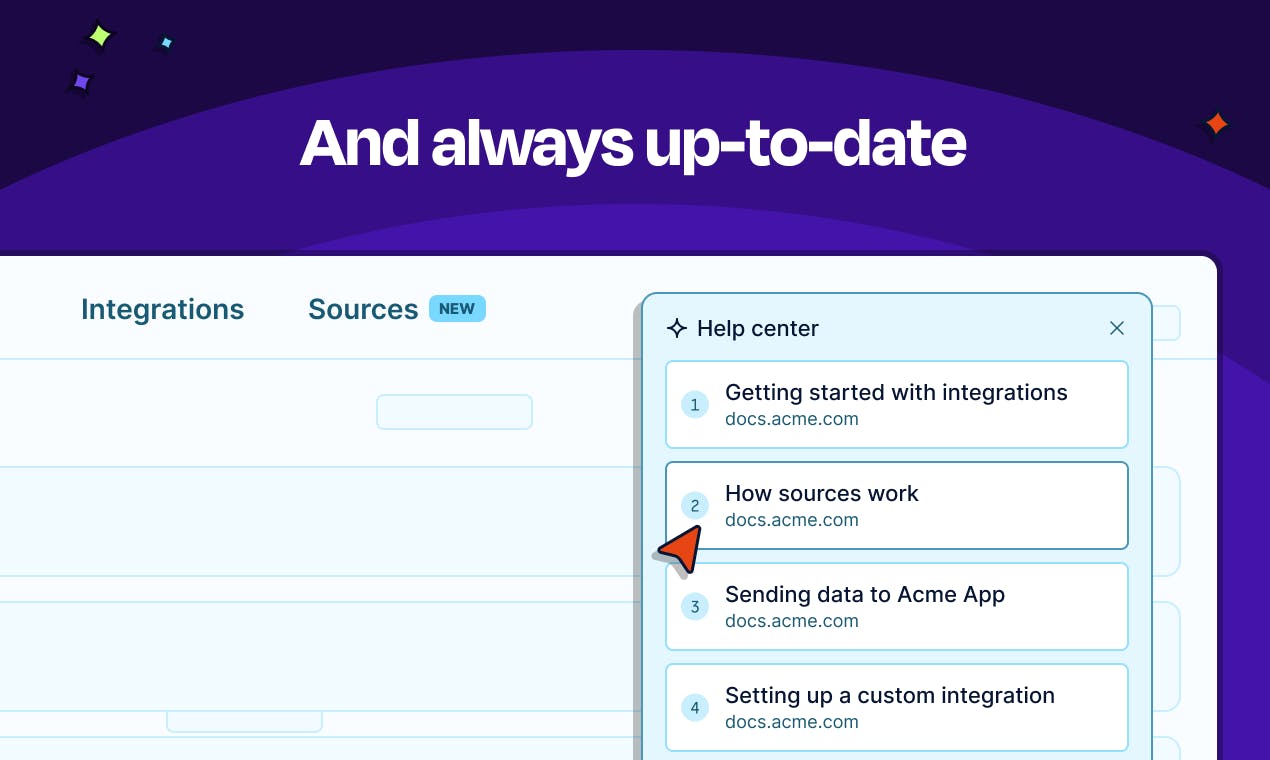Select the number 2 badge icon
This screenshot has height=760, width=1270.
[695, 506]
